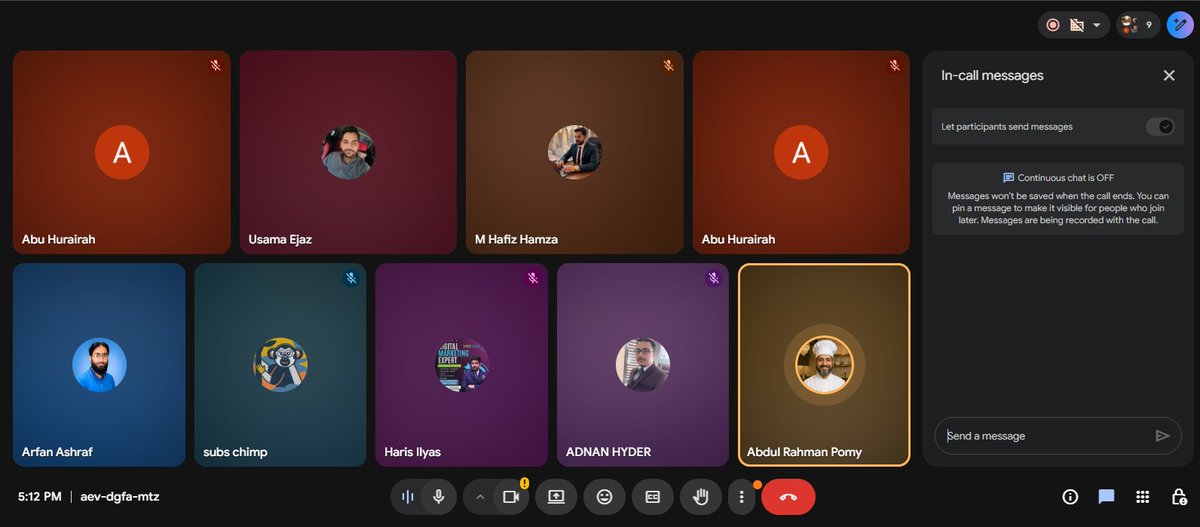1200x527 pixels.
Task: Mute the microphone in bottom toolbar
Action: 437,496
